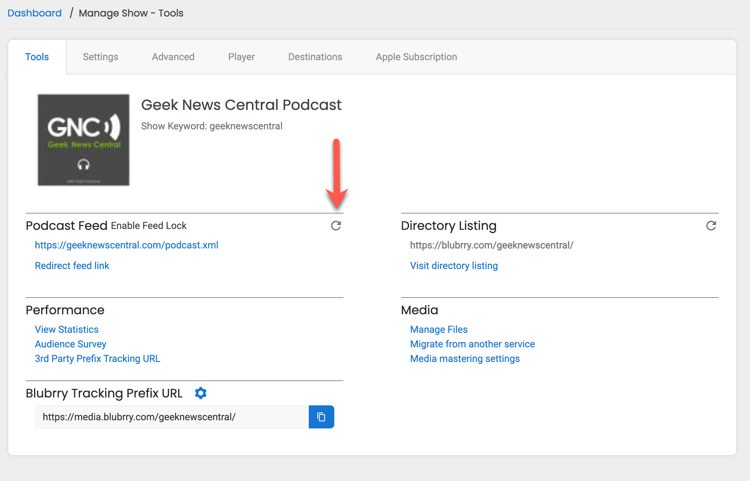Select the Tools tab
This screenshot has height=481, width=750.
pyautogui.click(x=37, y=57)
